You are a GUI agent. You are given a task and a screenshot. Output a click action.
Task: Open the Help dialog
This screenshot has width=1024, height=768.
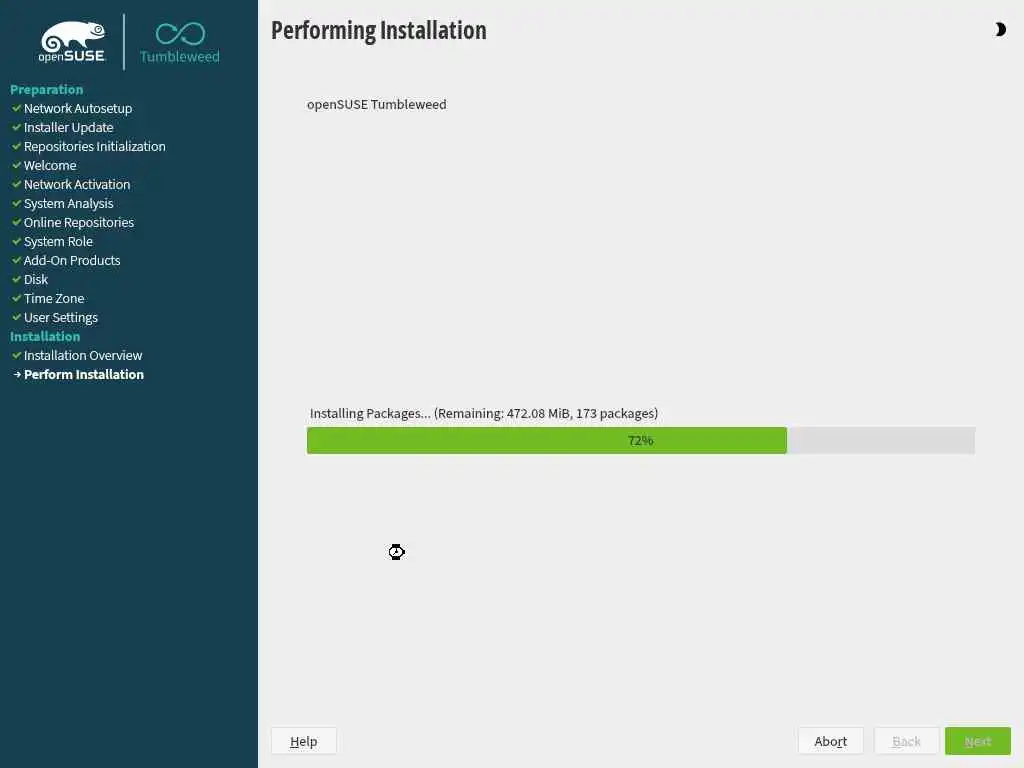click(304, 741)
